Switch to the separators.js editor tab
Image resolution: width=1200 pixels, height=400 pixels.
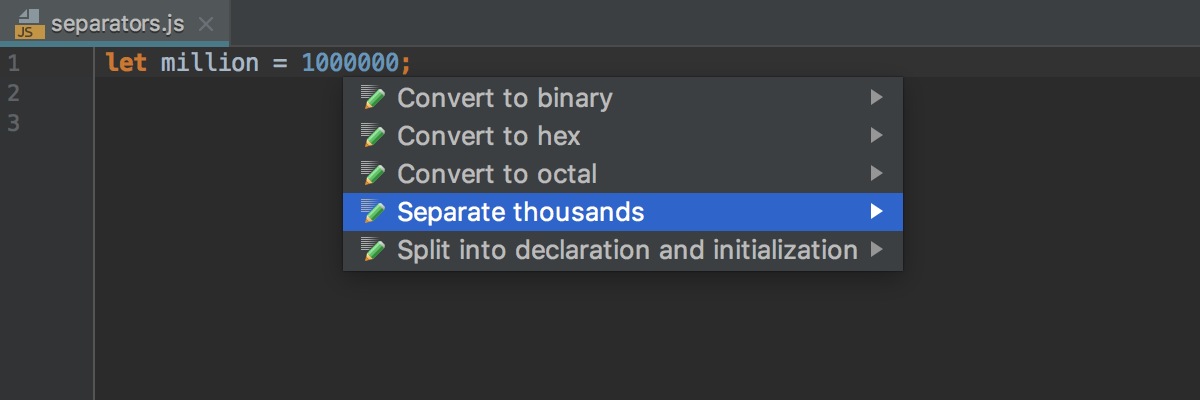(x=116, y=24)
